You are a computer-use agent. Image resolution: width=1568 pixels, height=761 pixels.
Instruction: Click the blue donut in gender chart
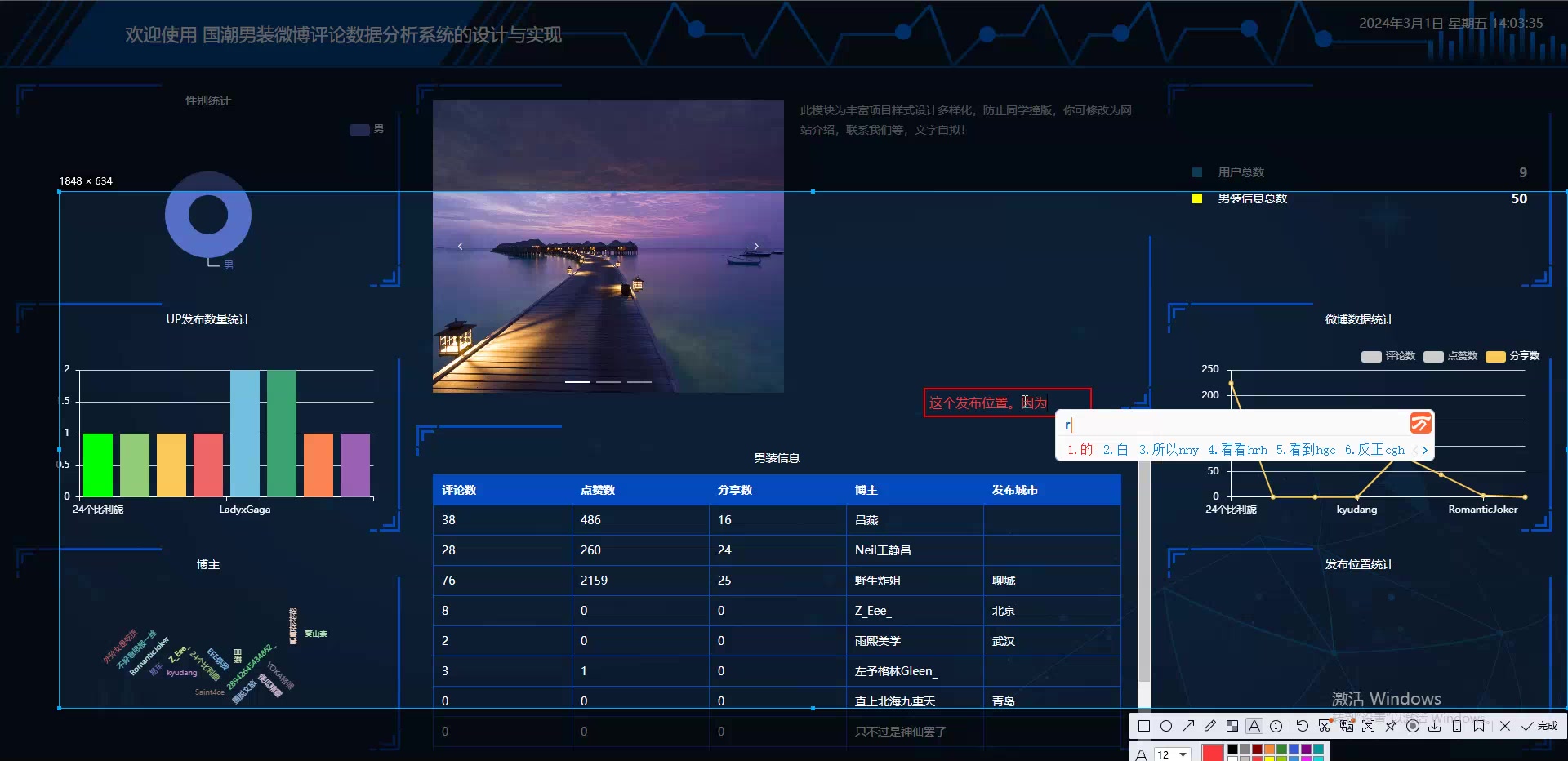(x=208, y=215)
